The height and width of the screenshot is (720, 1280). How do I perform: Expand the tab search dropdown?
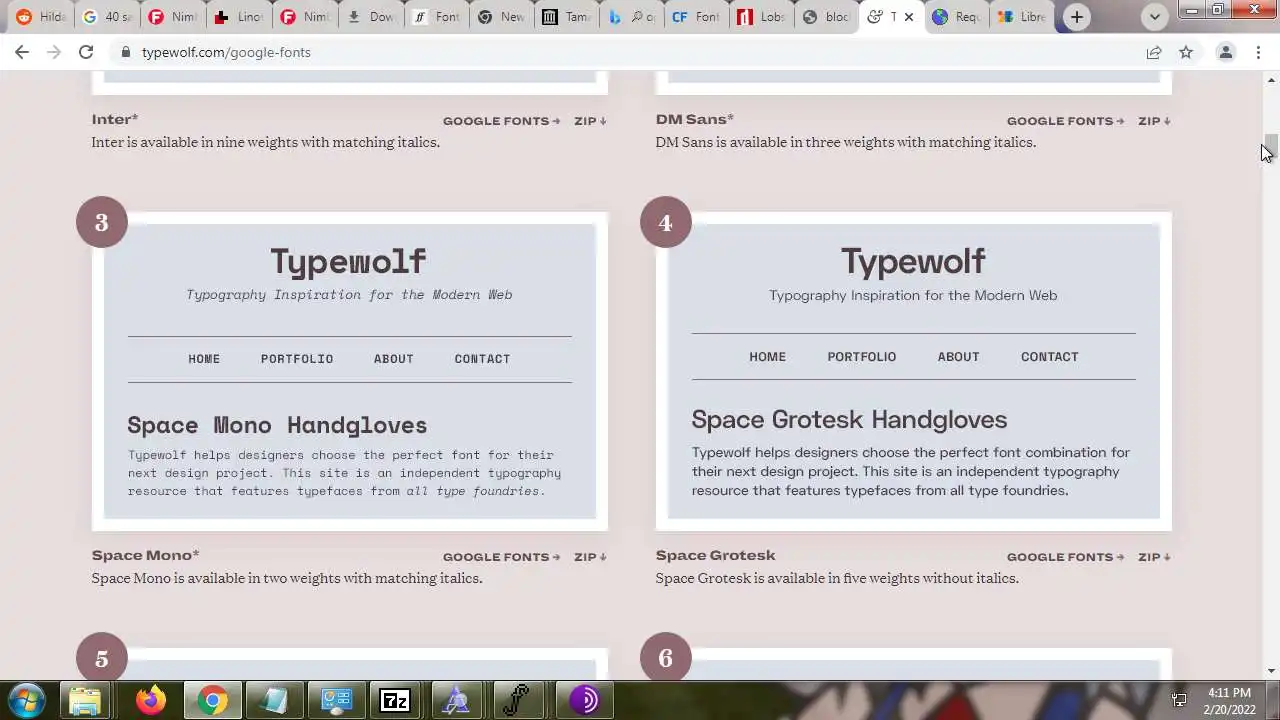[x=1155, y=17]
